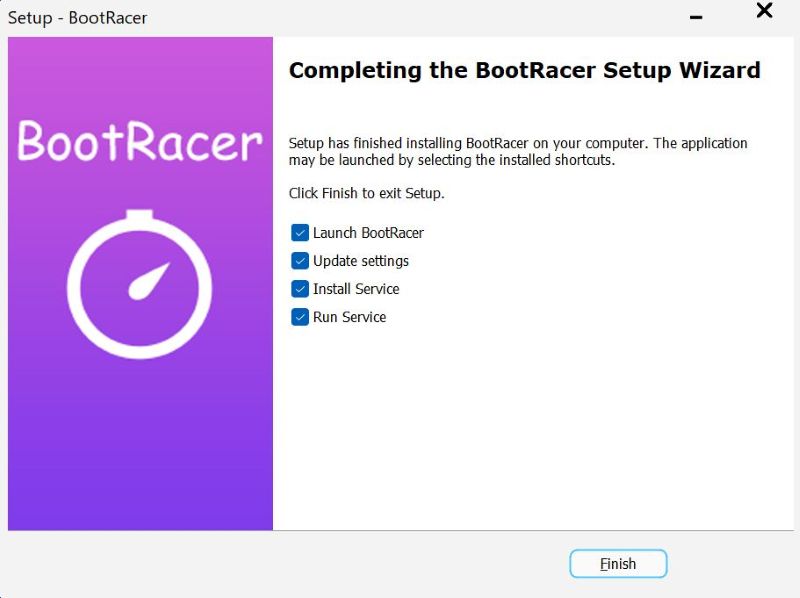
Task: Click Finish to exit Setup
Action: (x=618, y=564)
